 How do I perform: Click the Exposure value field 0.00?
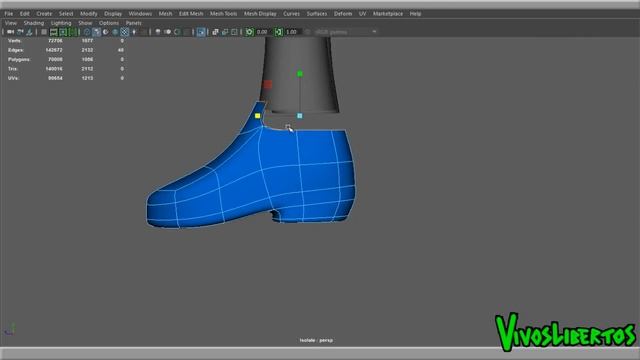point(262,32)
